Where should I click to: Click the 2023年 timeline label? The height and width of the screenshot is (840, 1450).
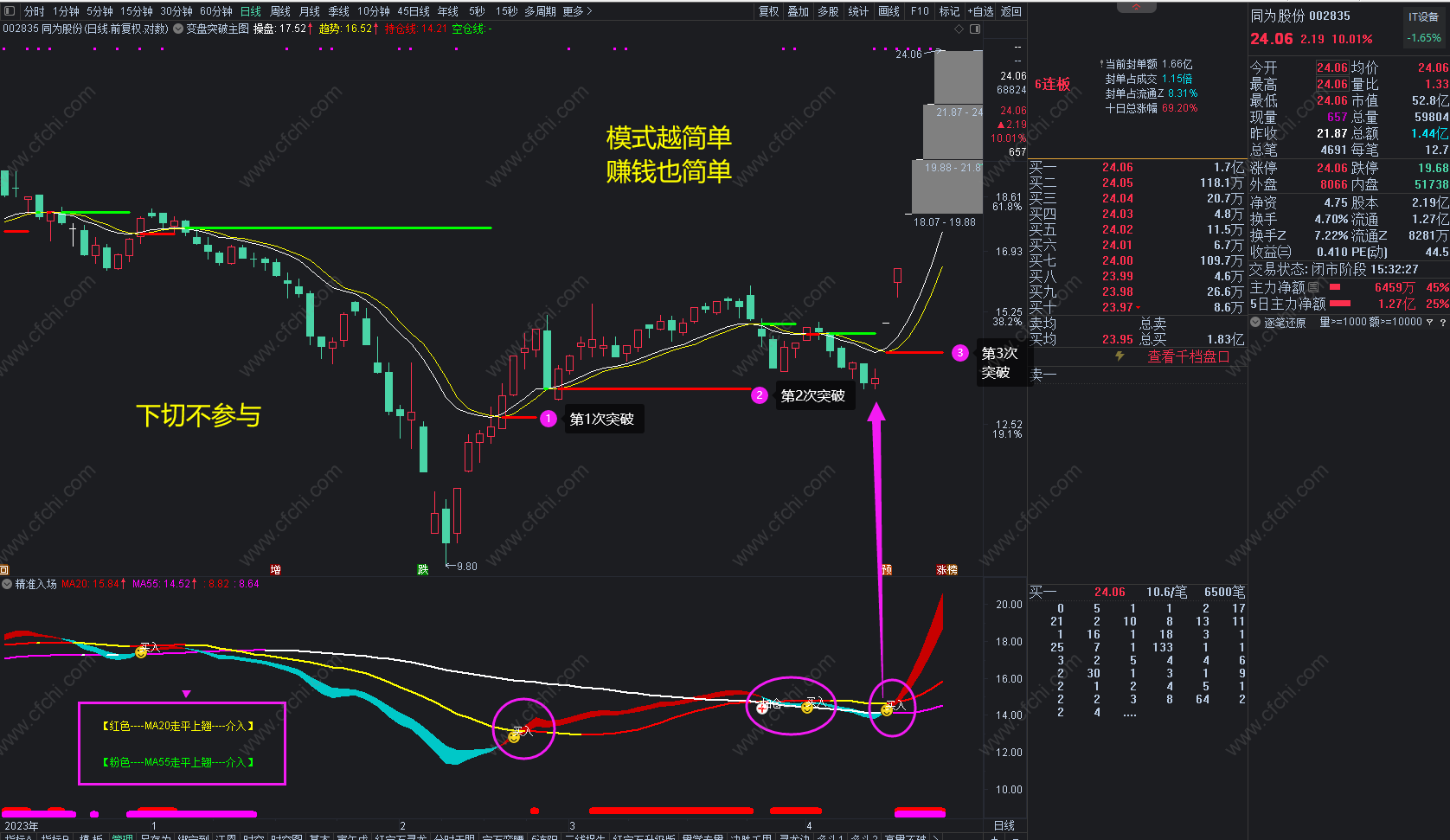[x=22, y=825]
